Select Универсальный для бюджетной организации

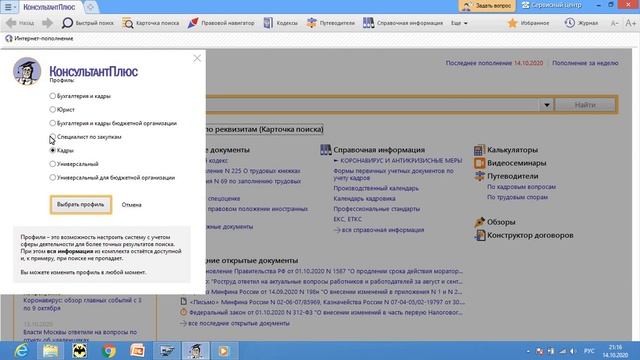52,177
